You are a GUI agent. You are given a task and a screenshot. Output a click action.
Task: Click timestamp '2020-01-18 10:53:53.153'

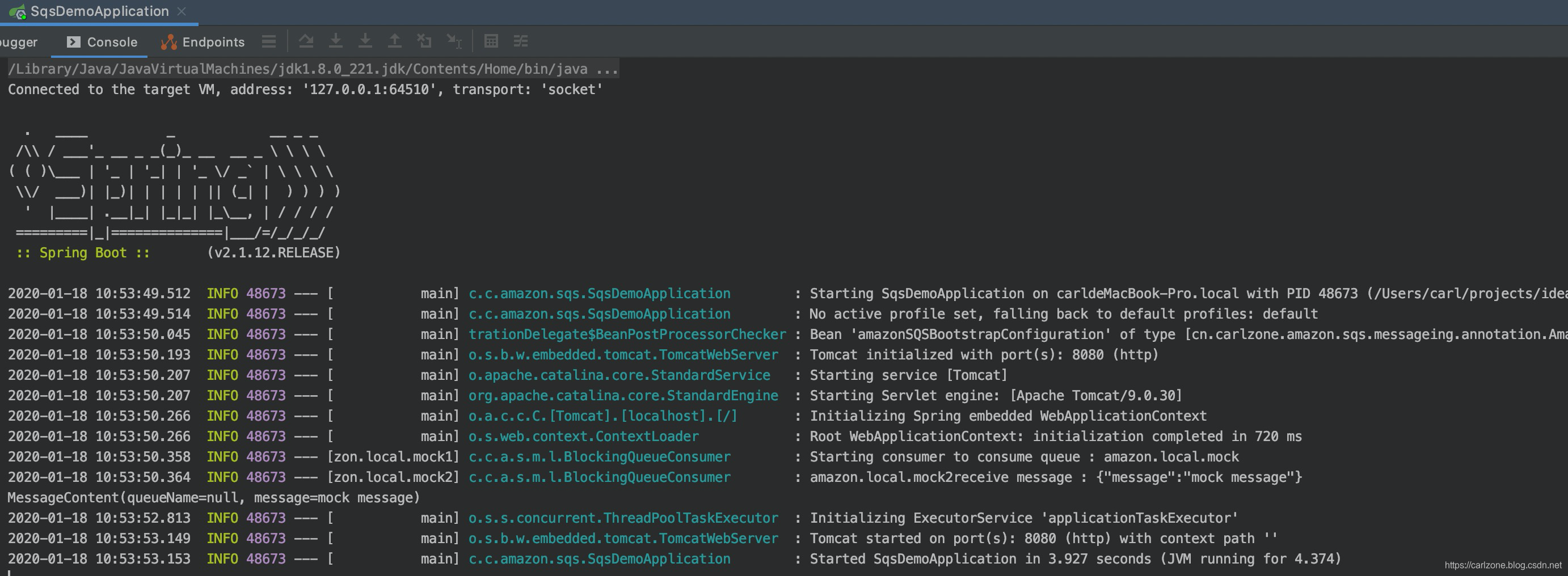pyautogui.click(x=99, y=558)
